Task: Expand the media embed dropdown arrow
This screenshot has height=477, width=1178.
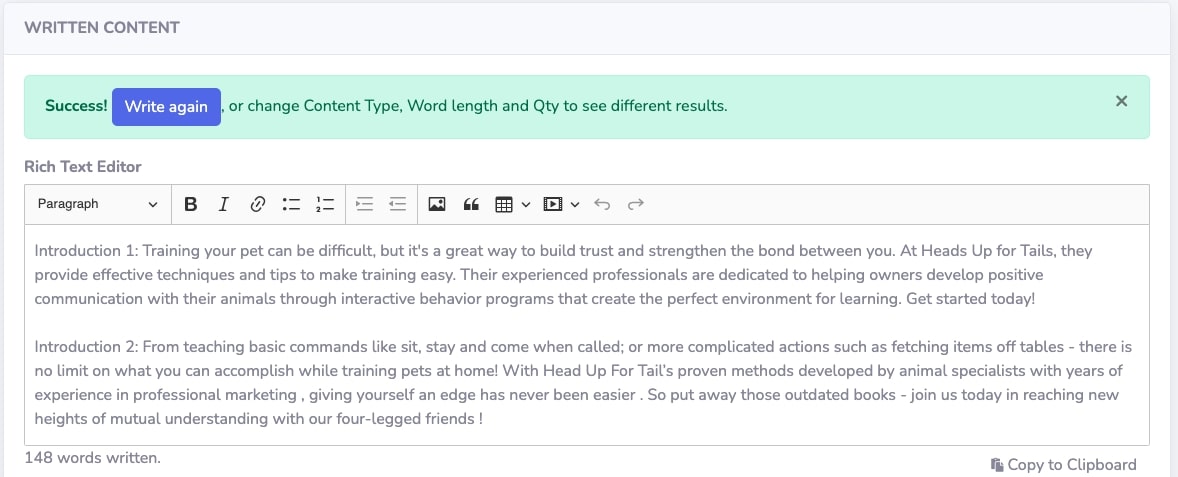Action: pos(575,204)
